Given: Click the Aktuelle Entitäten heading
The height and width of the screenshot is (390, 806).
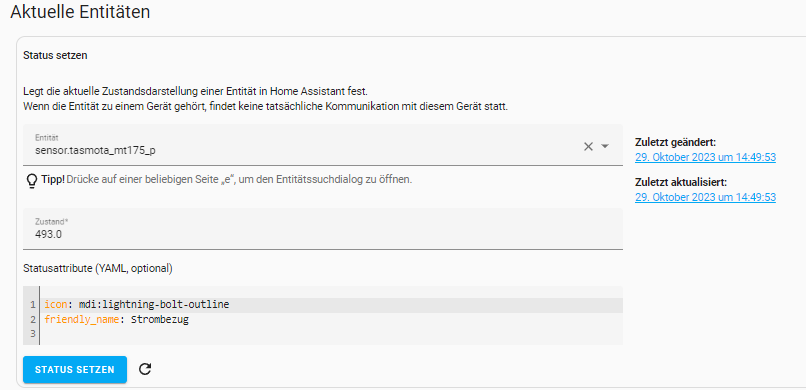Looking at the screenshot, I should 80,12.
